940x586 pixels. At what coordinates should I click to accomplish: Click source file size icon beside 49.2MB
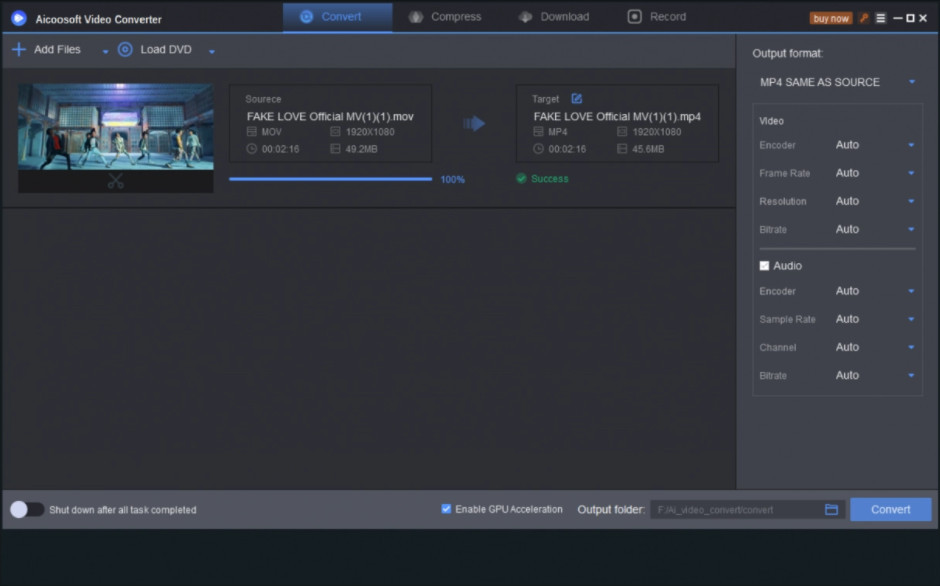(335, 149)
